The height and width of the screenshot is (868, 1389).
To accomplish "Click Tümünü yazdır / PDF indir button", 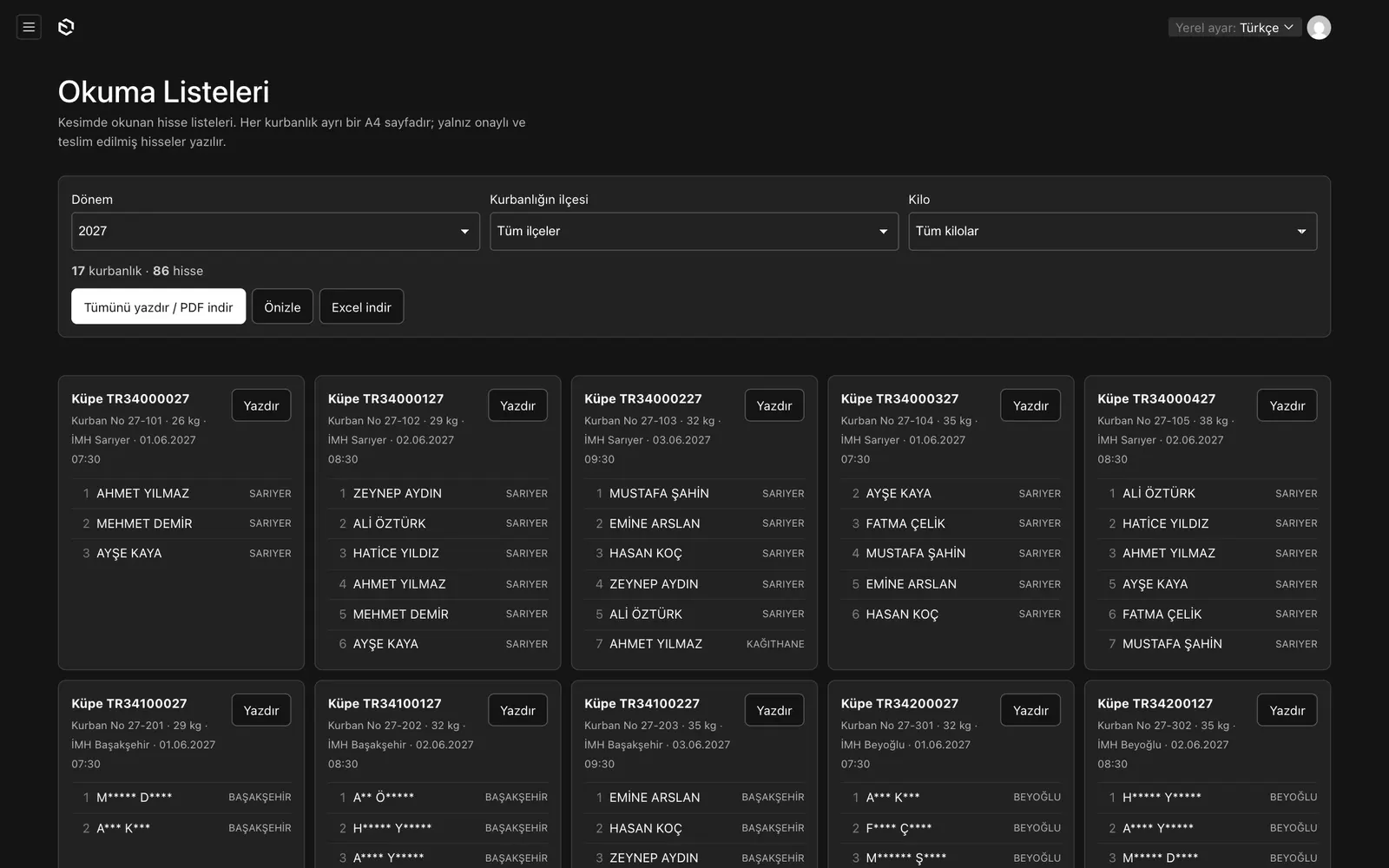I will point(158,306).
